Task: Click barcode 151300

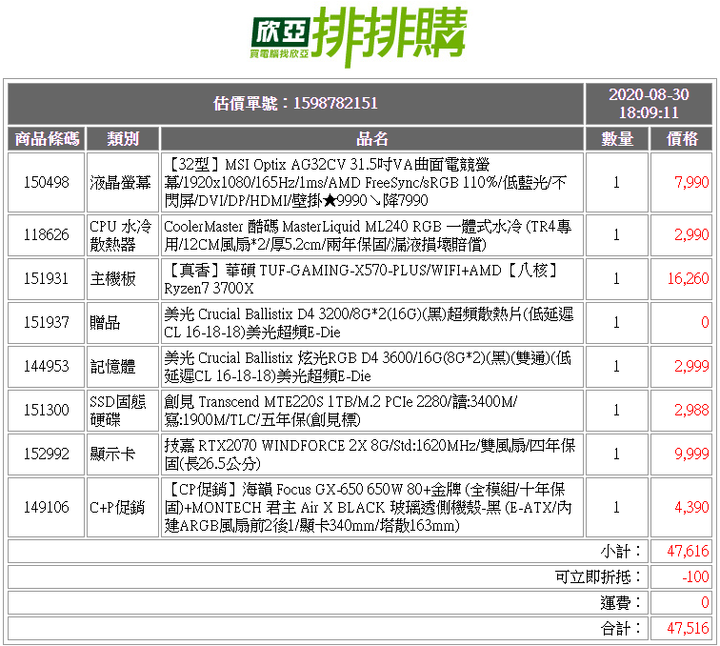Action: 46,410
